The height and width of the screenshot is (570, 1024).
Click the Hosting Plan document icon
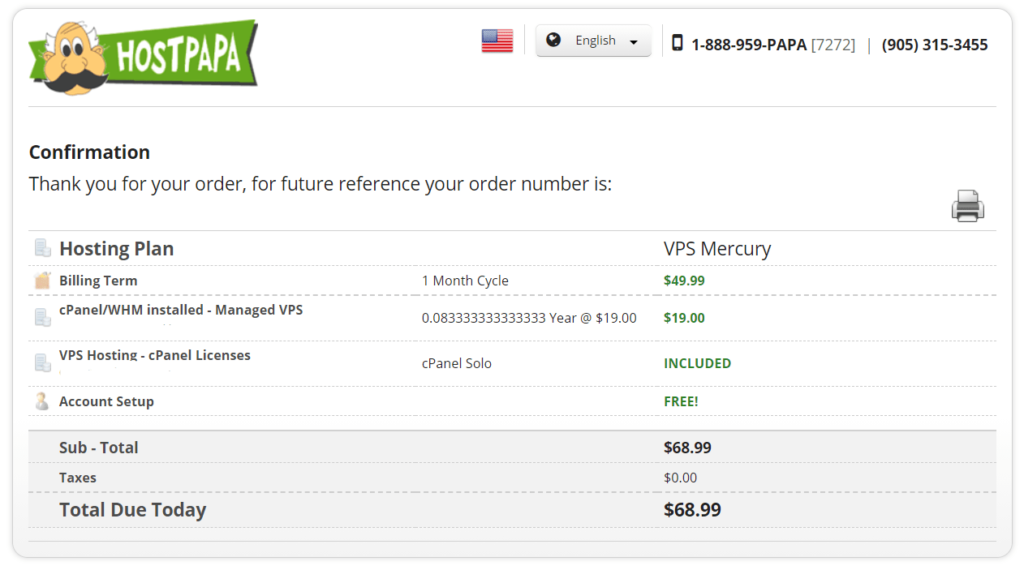(x=42, y=248)
